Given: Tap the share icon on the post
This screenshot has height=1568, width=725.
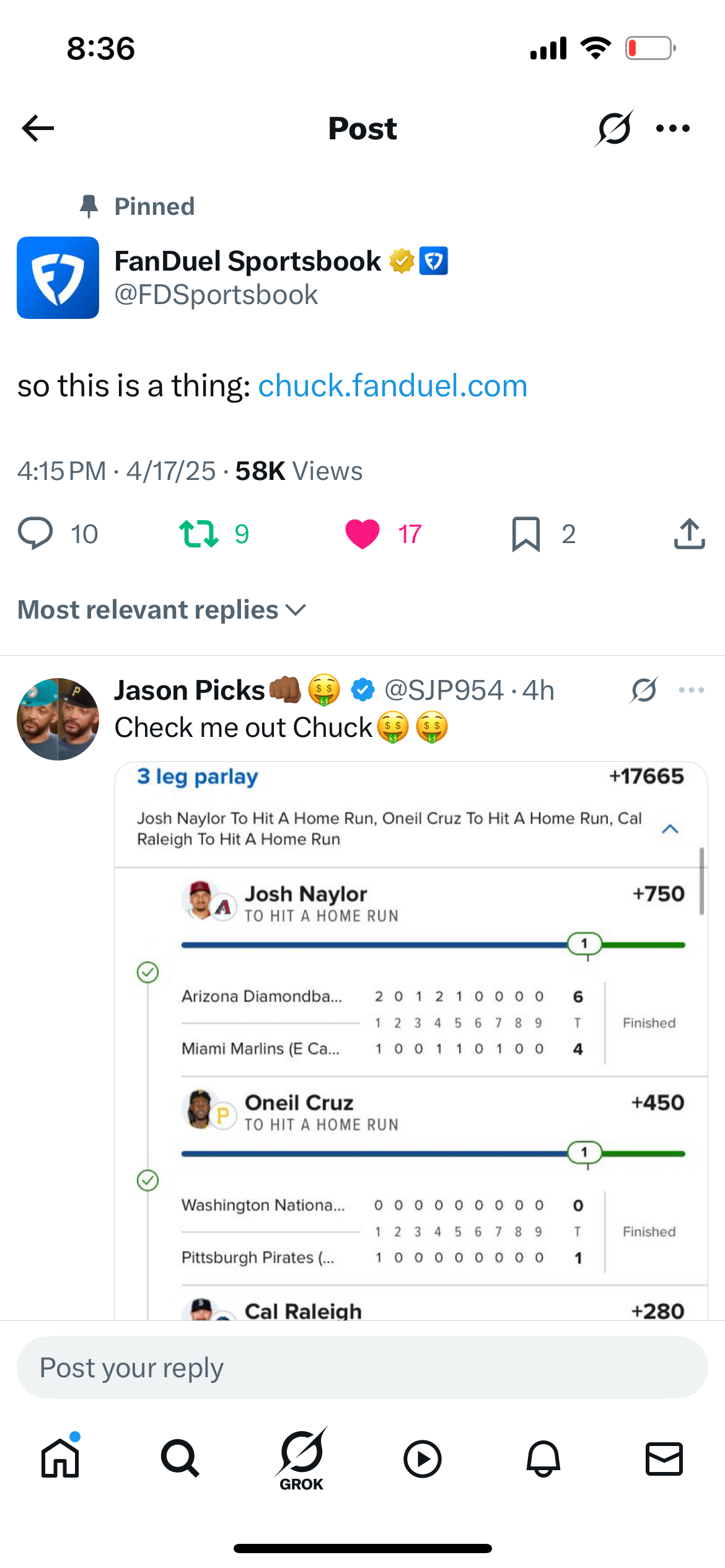Looking at the screenshot, I should click(689, 533).
